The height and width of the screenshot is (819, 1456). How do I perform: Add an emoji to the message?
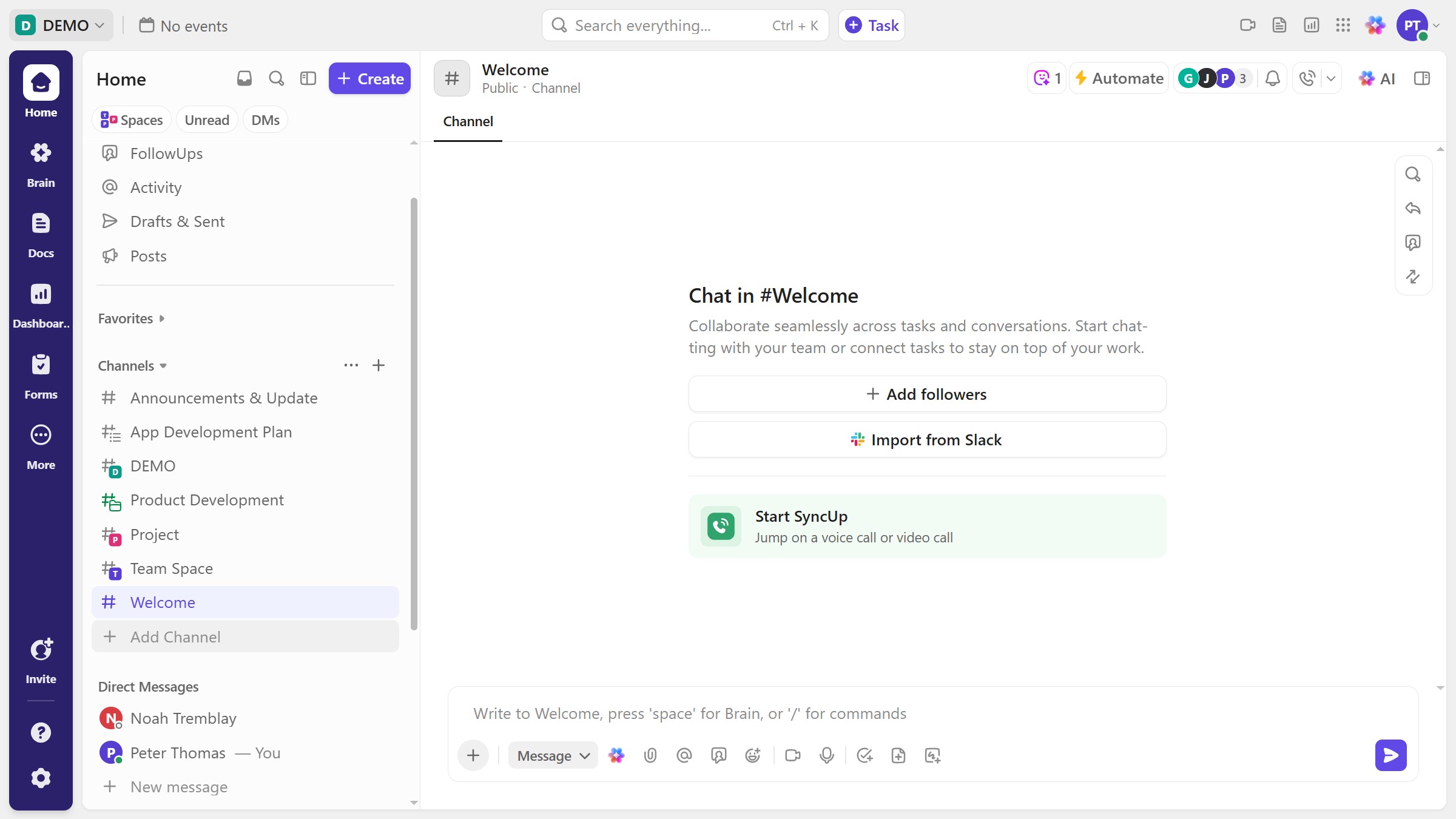(x=752, y=755)
